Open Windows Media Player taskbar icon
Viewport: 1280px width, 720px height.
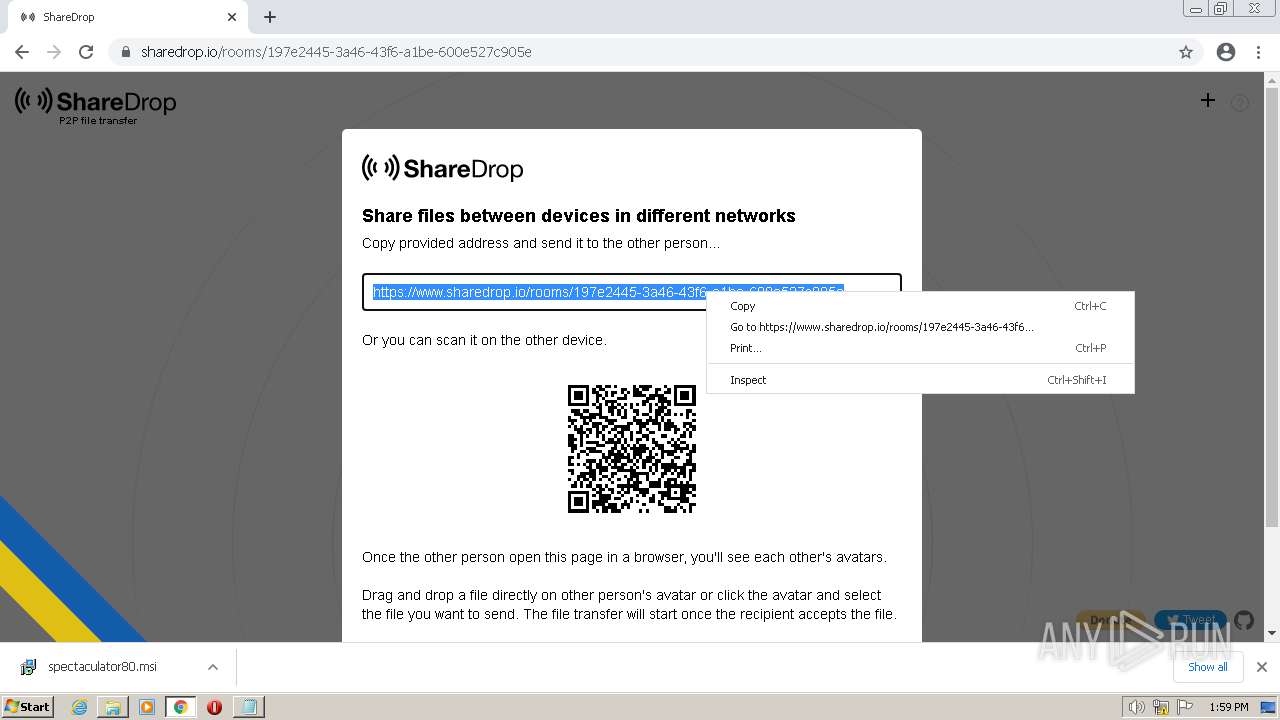[x=147, y=707]
